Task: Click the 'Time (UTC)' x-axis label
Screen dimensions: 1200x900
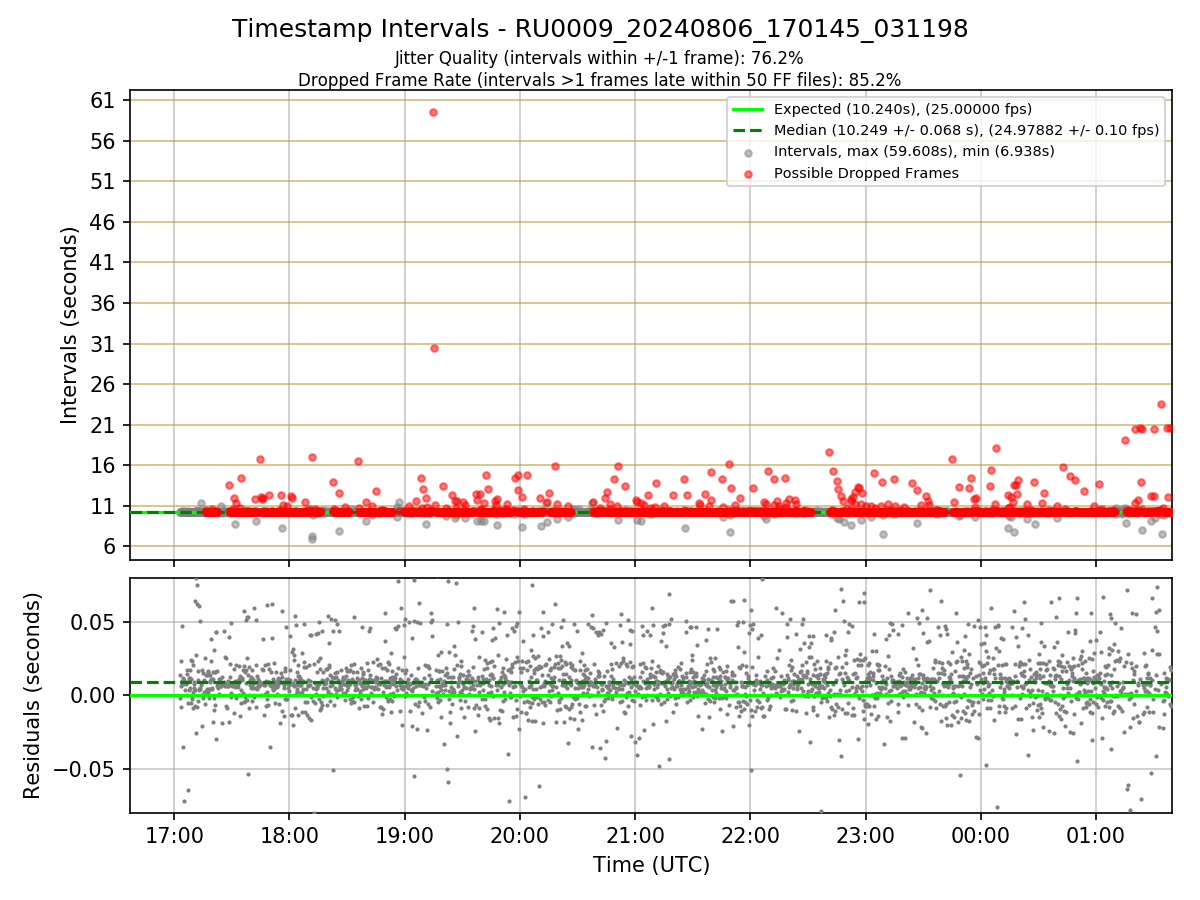Action: [651, 865]
